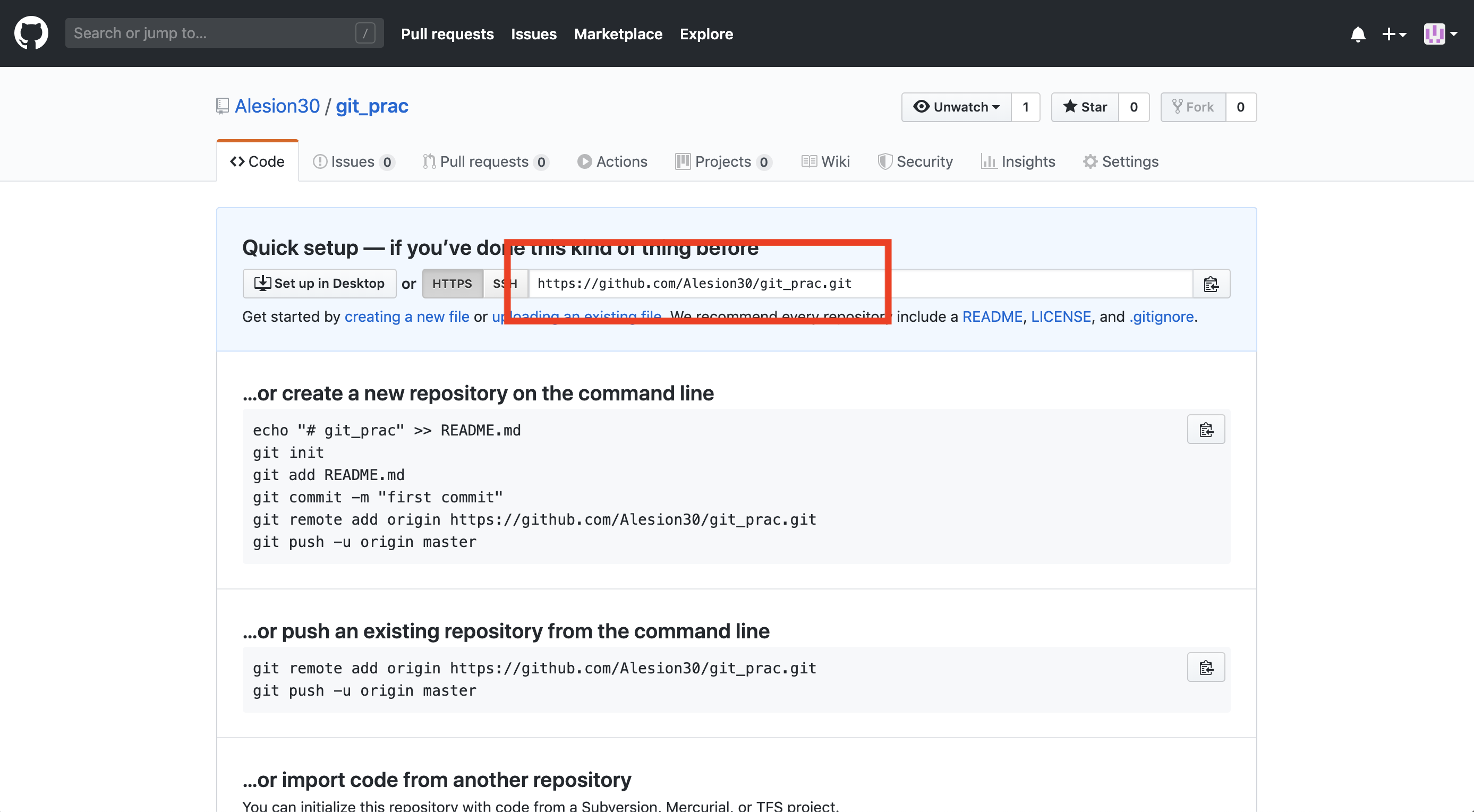Open the .gitignore link

tap(1162, 317)
